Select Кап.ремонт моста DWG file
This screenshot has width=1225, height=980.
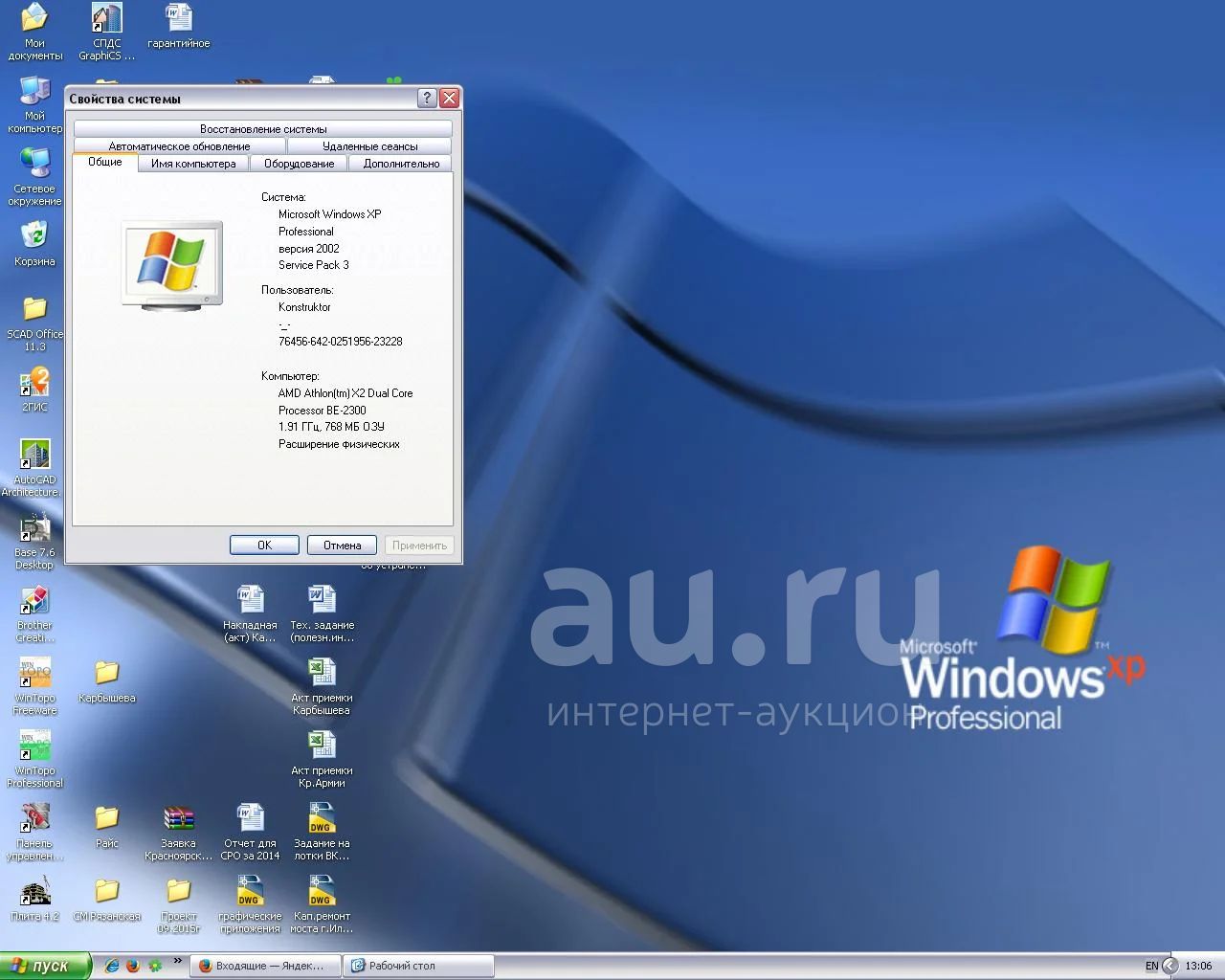point(322,904)
